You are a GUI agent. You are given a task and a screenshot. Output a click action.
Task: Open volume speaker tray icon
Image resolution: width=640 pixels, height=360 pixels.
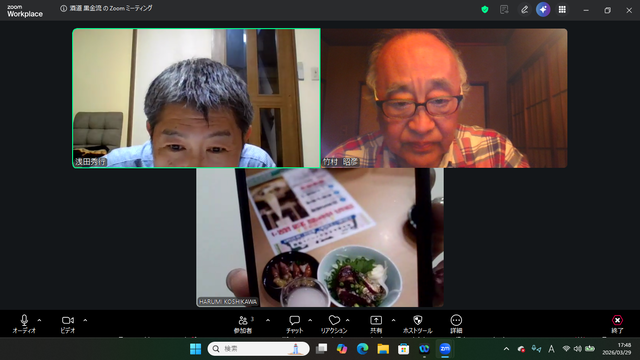578,349
